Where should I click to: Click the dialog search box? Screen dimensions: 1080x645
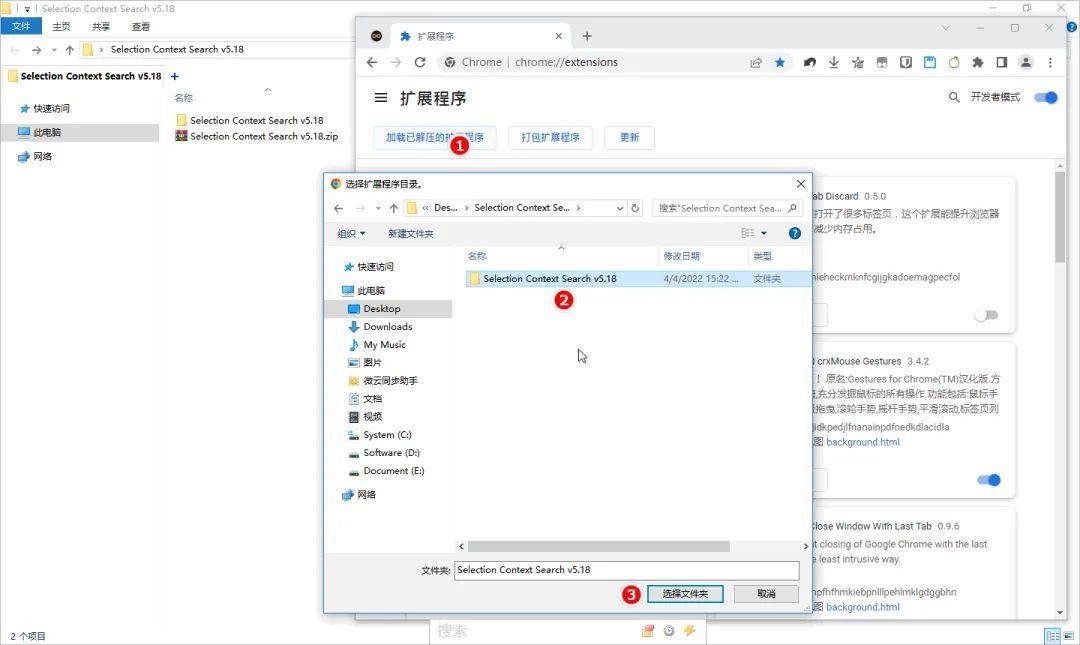pyautogui.click(x=726, y=208)
